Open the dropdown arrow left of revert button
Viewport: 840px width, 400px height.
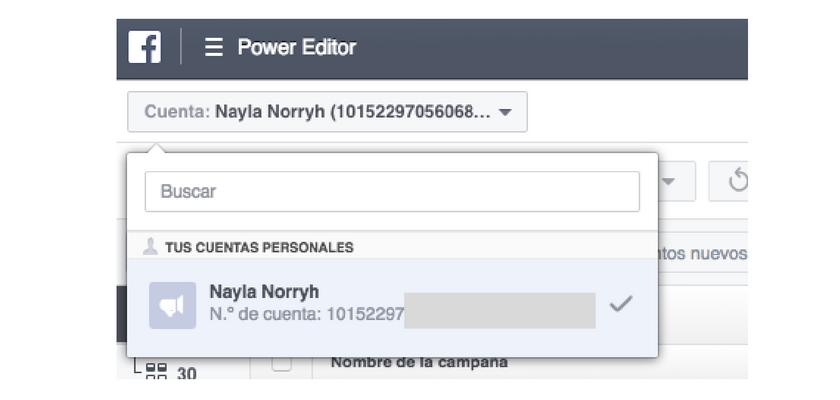(668, 181)
